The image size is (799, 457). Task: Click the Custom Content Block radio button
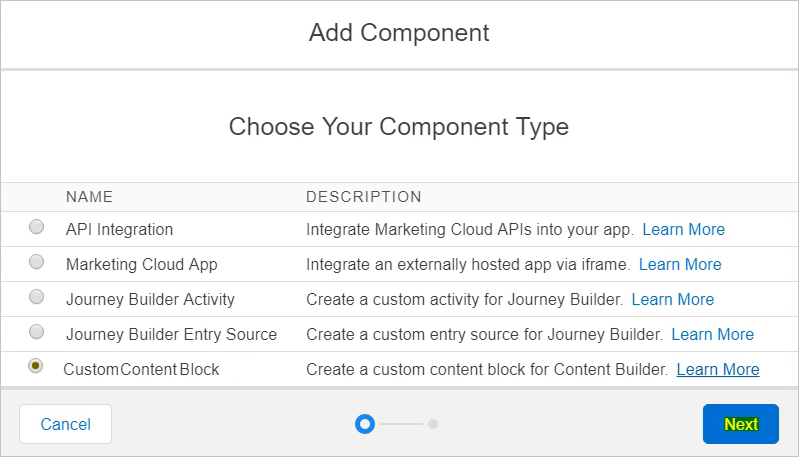click(36, 366)
